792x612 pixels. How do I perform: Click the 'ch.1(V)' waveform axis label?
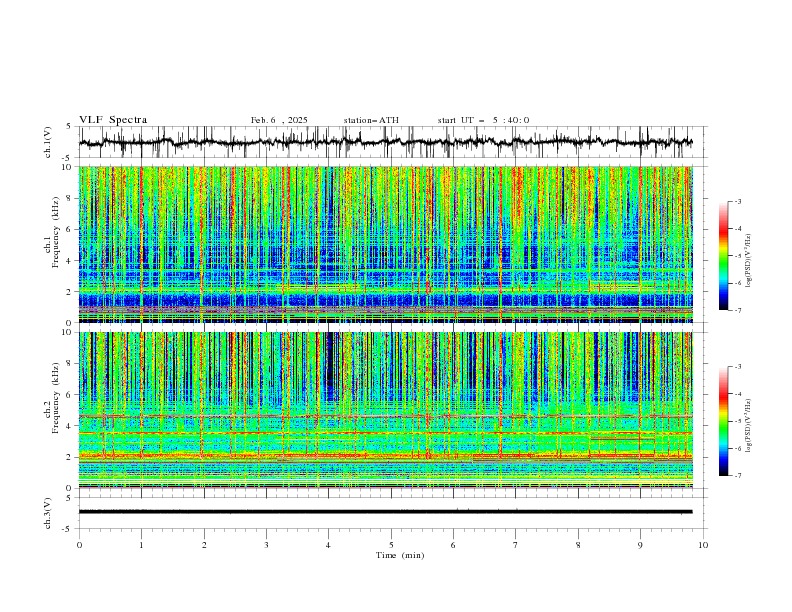click(48, 142)
